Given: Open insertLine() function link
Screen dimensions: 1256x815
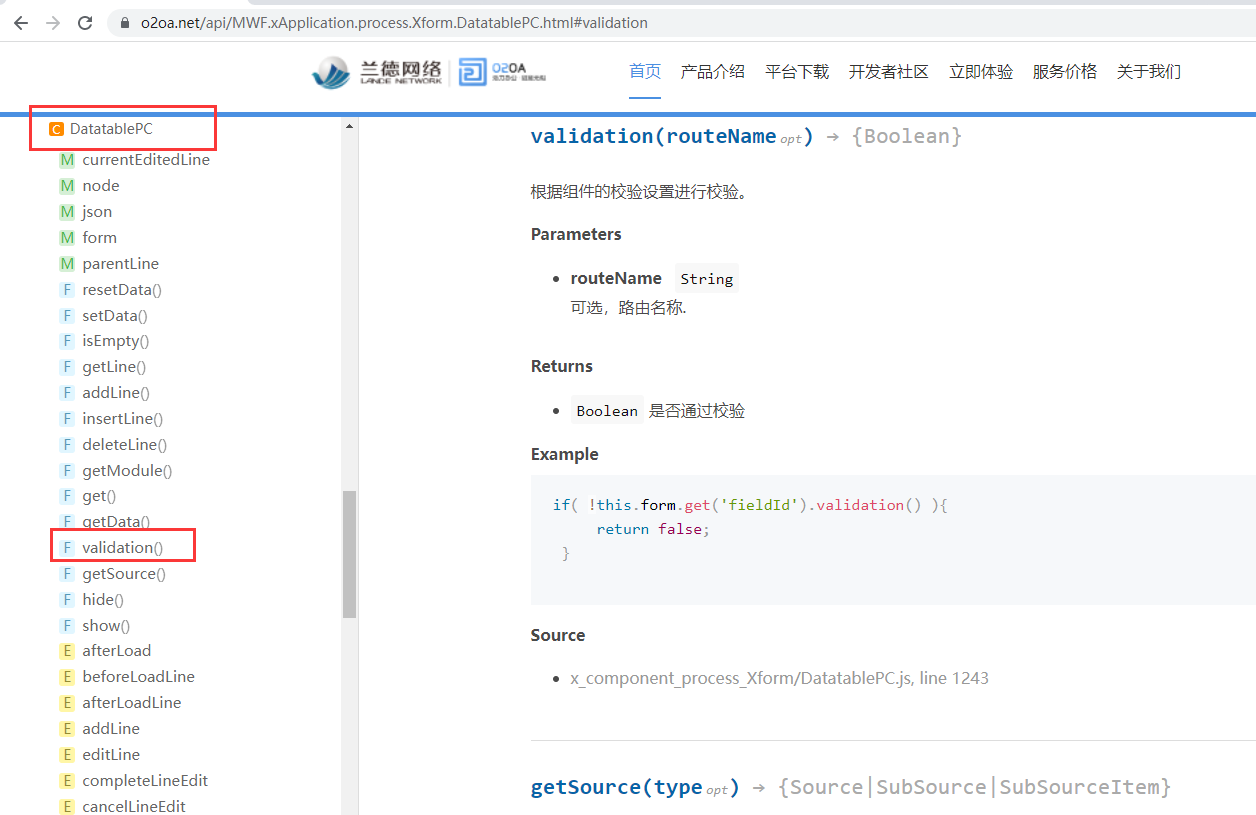Looking at the screenshot, I should 123,419.
